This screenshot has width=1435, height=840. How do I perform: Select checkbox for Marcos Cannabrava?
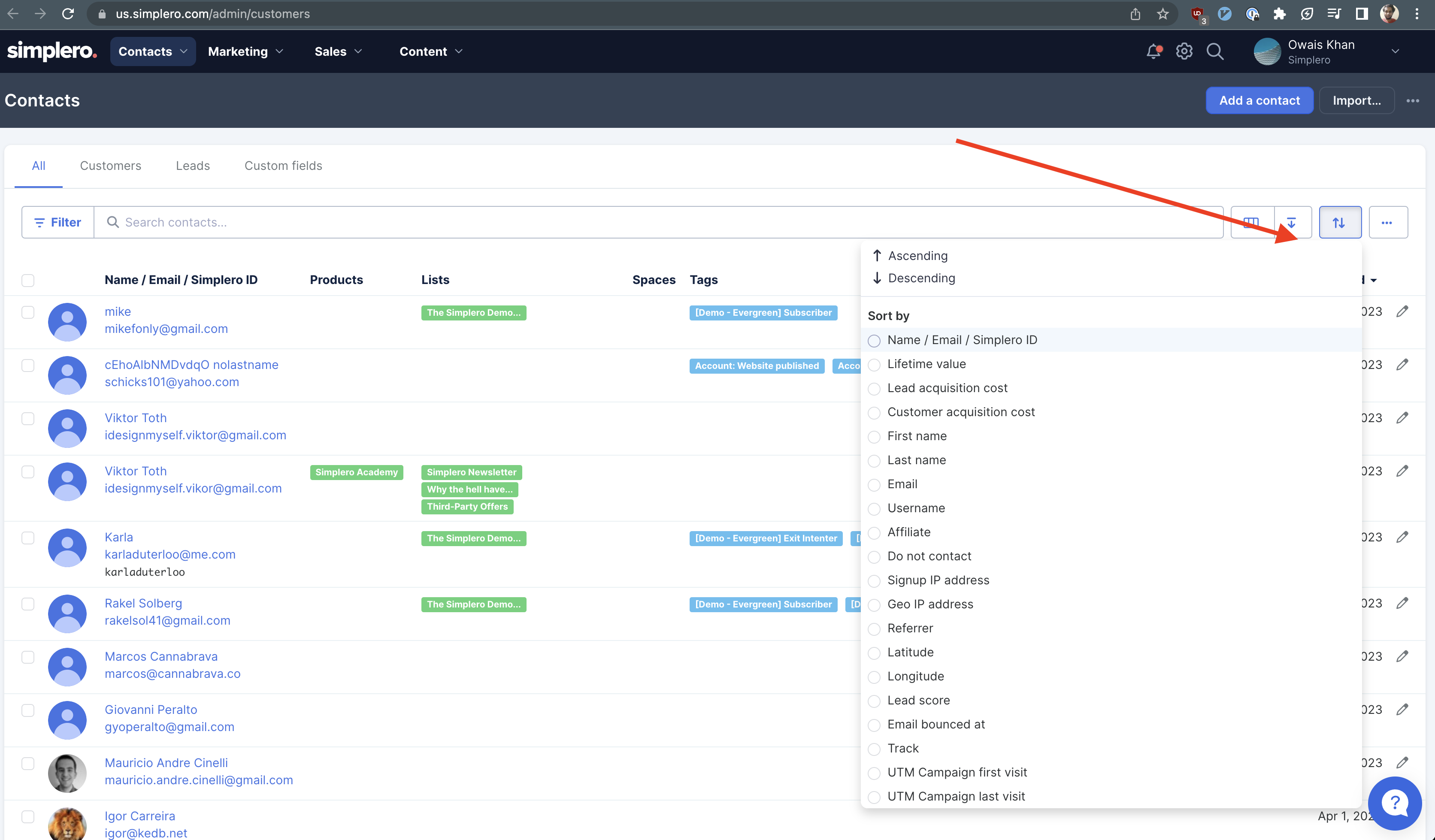click(28, 657)
